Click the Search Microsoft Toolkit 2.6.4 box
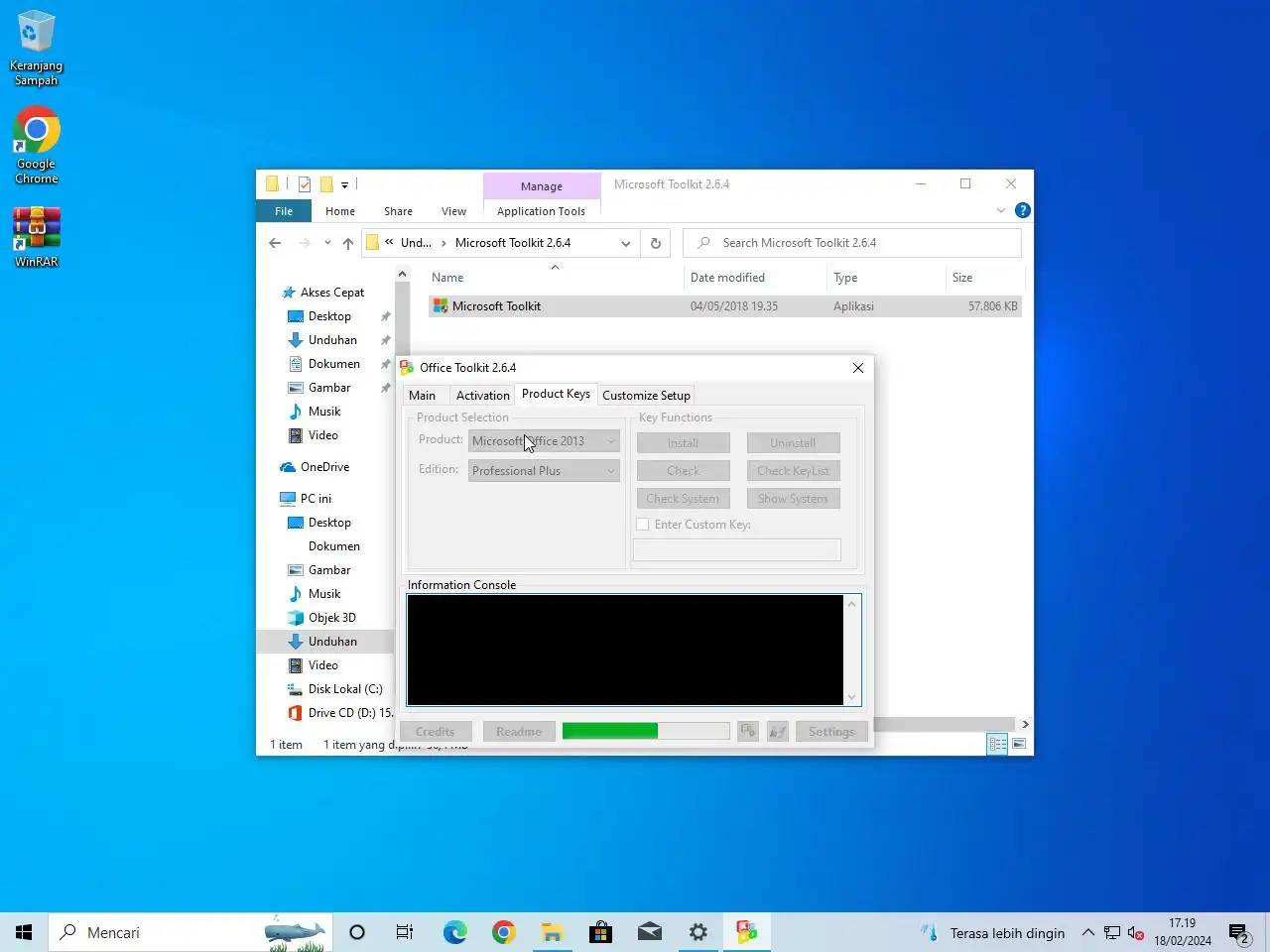Image resolution: width=1270 pixels, height=952 pixels. point(852,243)
